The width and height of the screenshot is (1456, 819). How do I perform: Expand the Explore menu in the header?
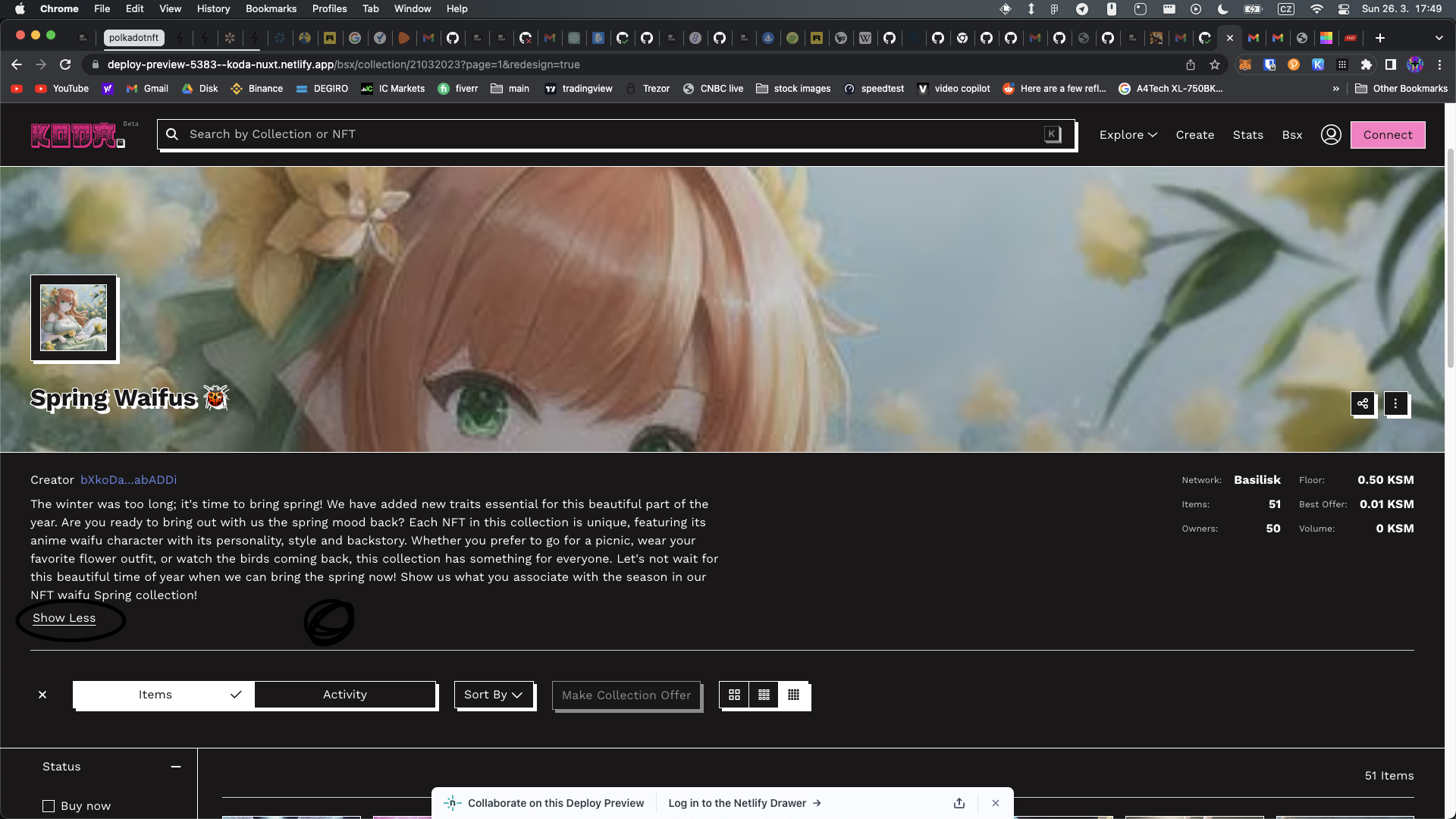pyautogui.click(x=1128, y=134)
